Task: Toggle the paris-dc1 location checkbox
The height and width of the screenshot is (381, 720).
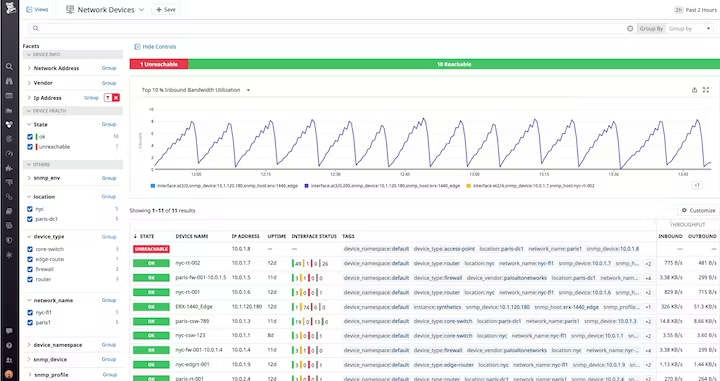Action: click(x=30, y=219)
